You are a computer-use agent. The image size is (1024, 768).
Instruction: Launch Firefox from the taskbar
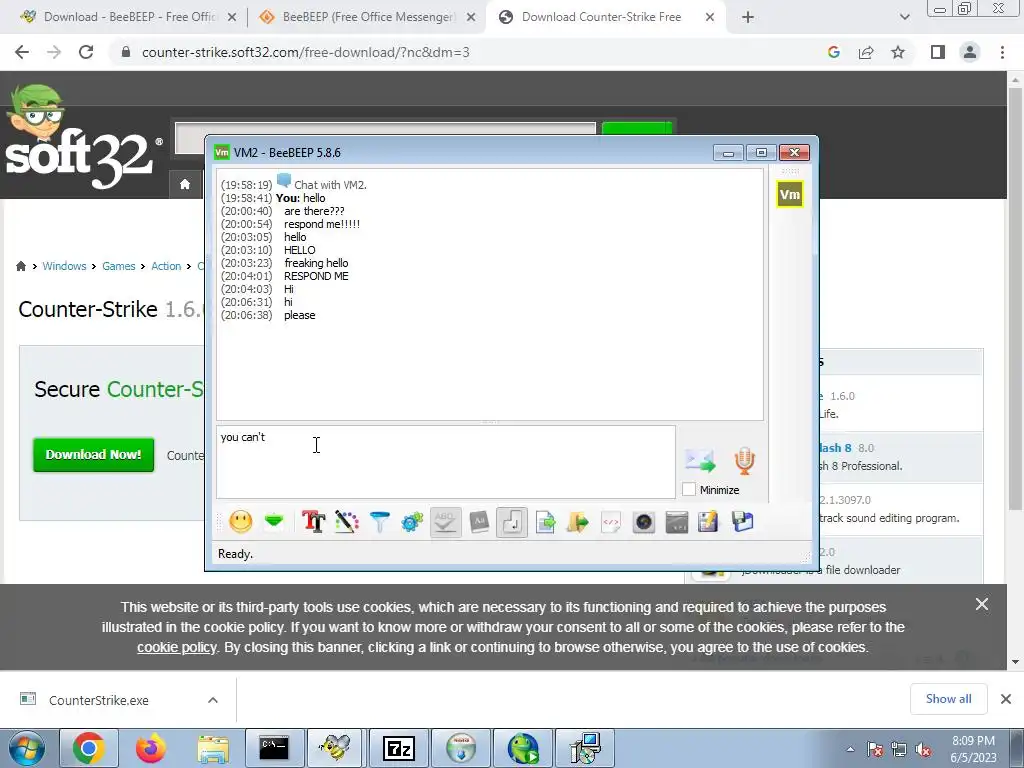(150, 748)
